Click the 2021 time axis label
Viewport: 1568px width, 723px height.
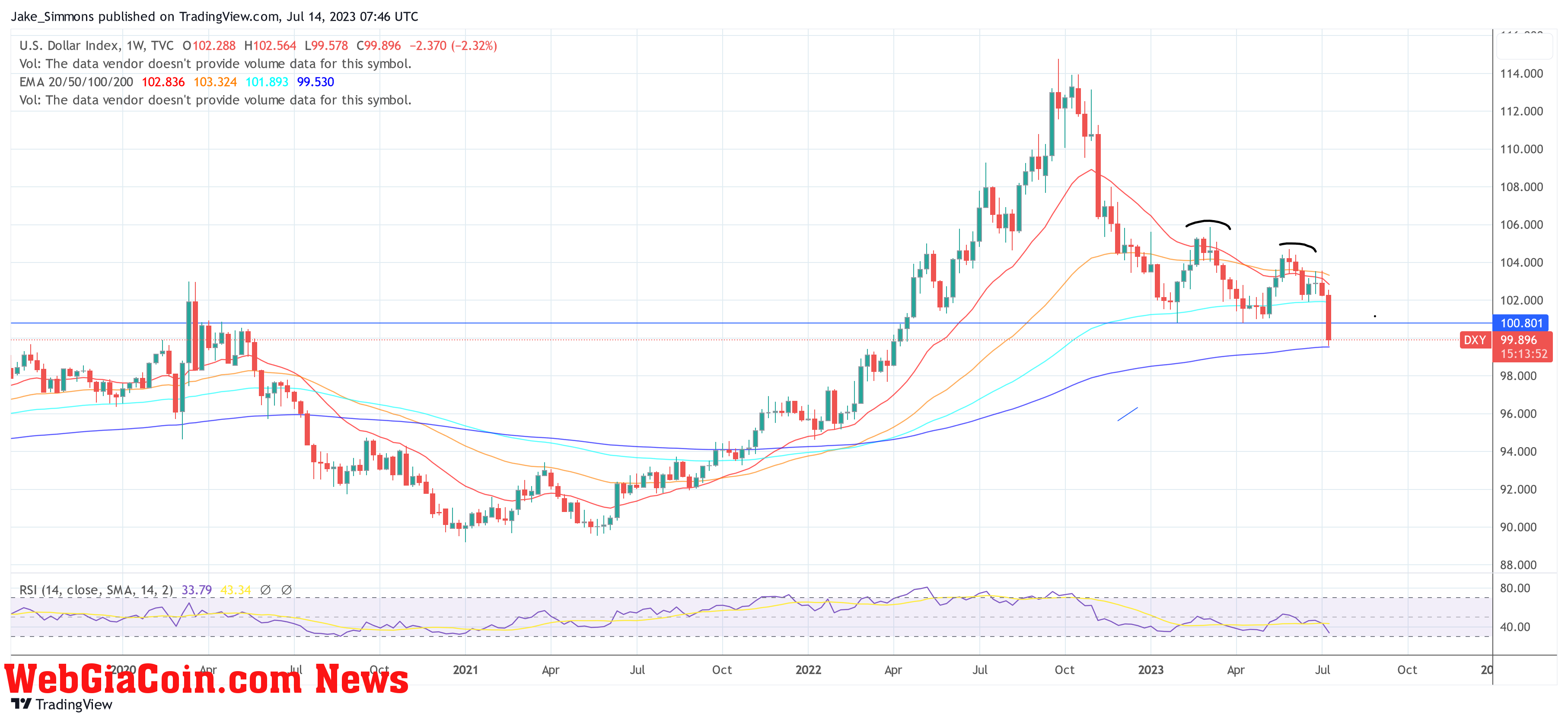pos(465,670)
